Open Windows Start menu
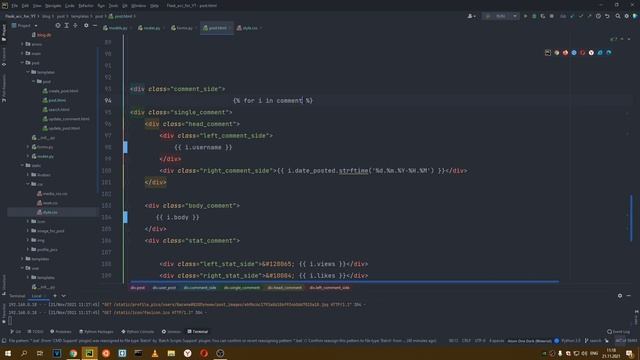This screenshot has height=360, width=640. [x=7, y=353]
